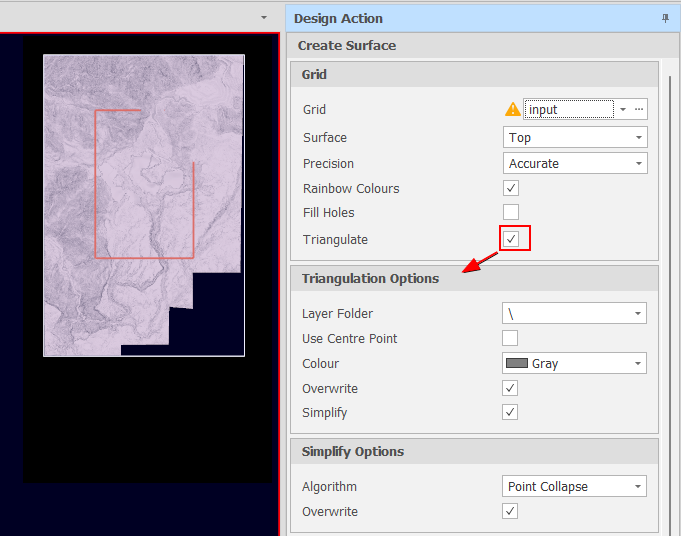Click the Precision label
681x536 pixels.
pyautogui.click(x=328, y=164)
